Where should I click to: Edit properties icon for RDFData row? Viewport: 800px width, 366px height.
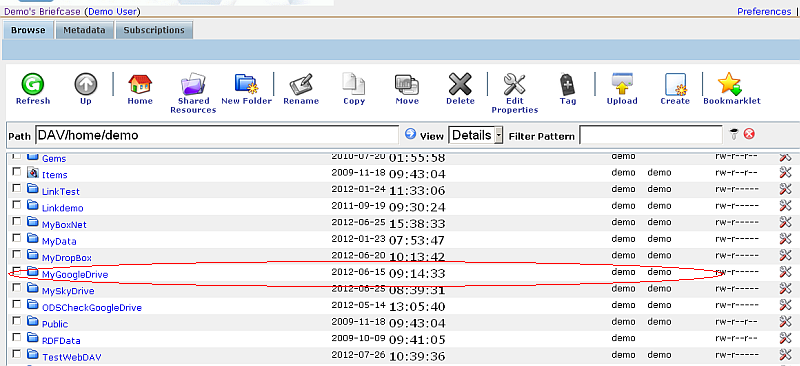click(785, 338)
